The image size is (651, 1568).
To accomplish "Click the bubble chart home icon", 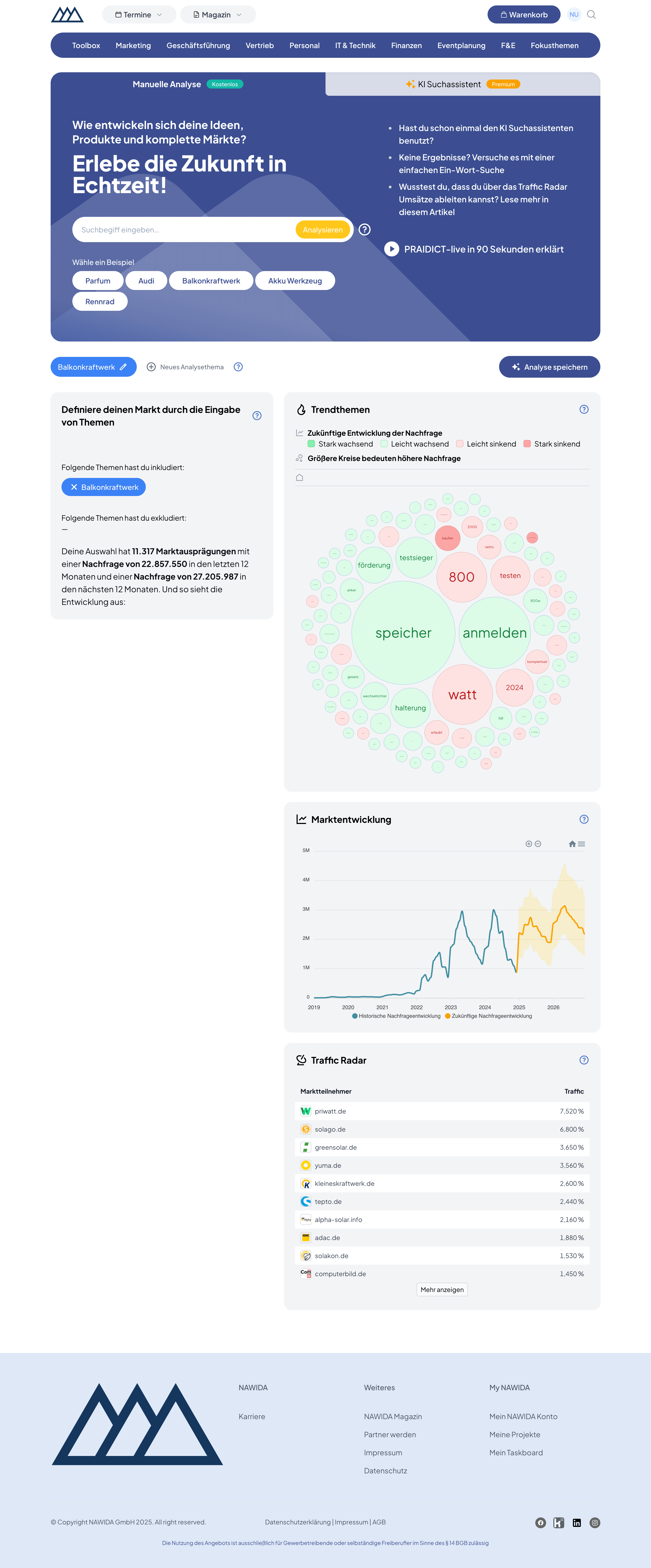I will click(x=299, y=478).
